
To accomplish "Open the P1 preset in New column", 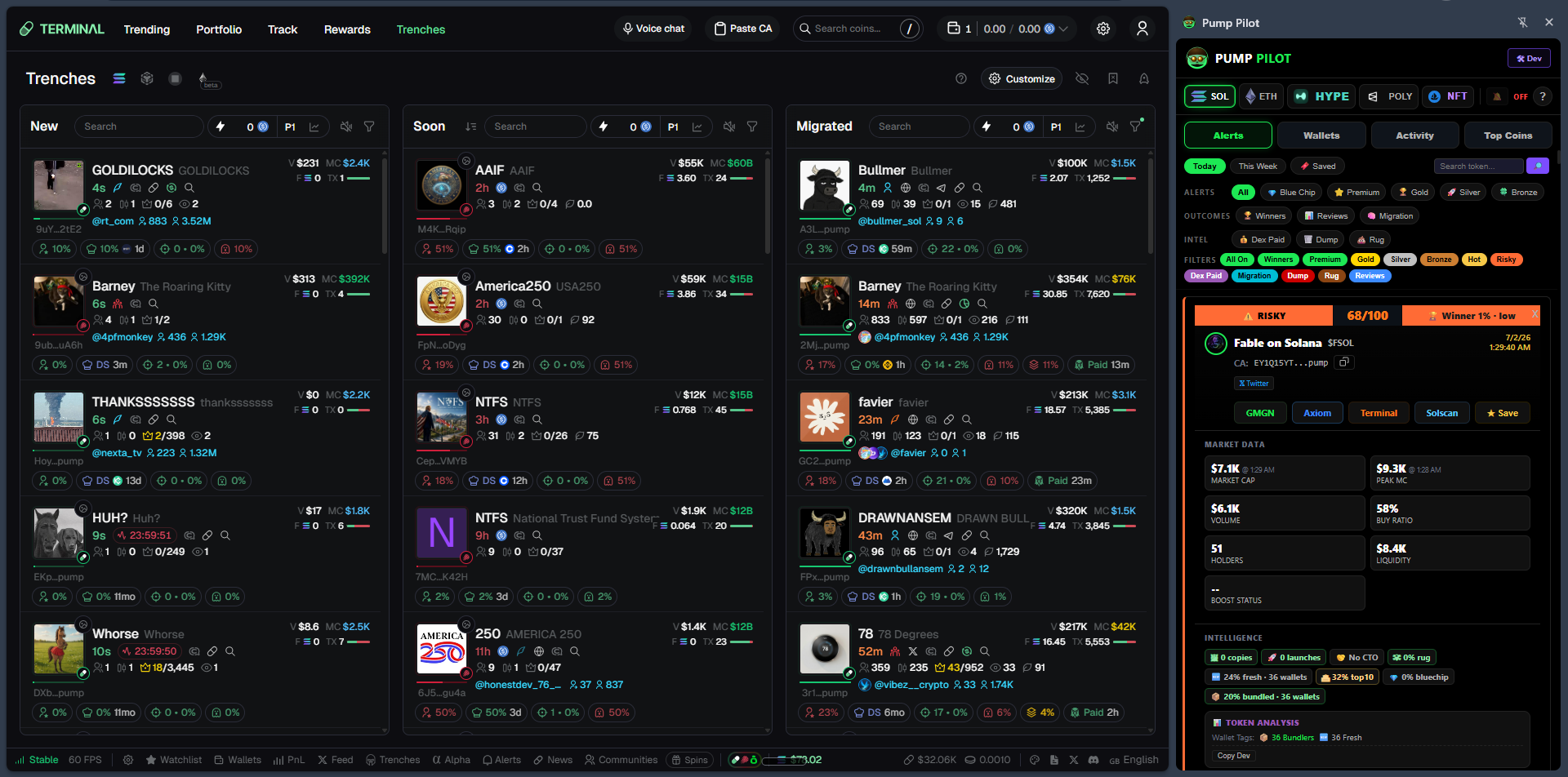I will point(290,127).
